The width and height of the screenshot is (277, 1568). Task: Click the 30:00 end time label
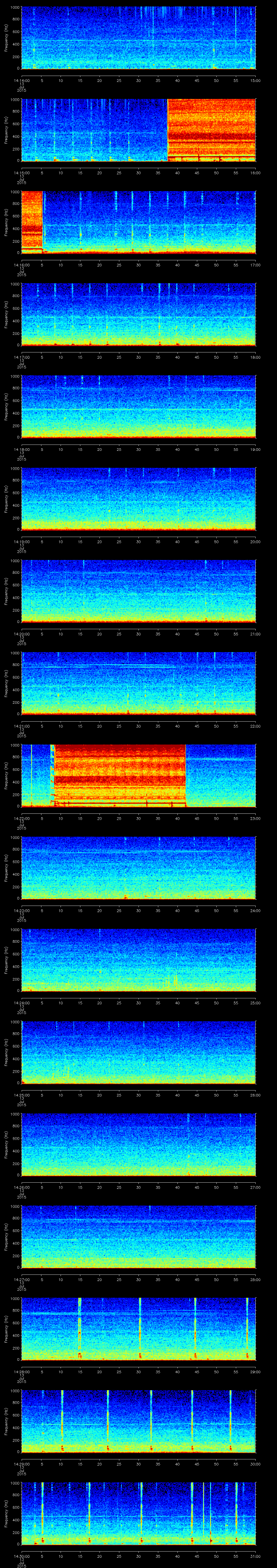[256, 1464]
